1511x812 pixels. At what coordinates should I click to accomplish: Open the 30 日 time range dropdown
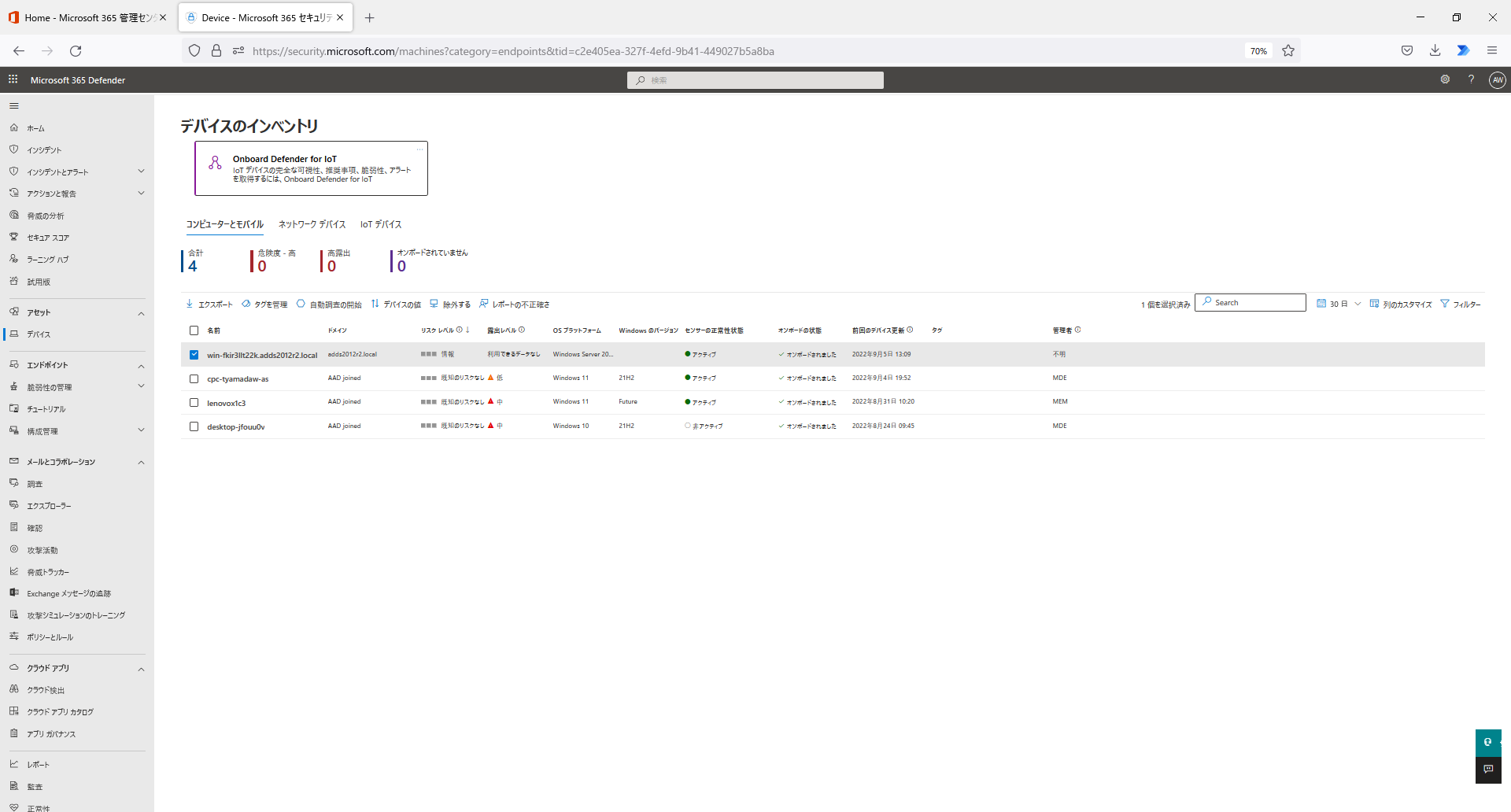tap(1339, 304)
